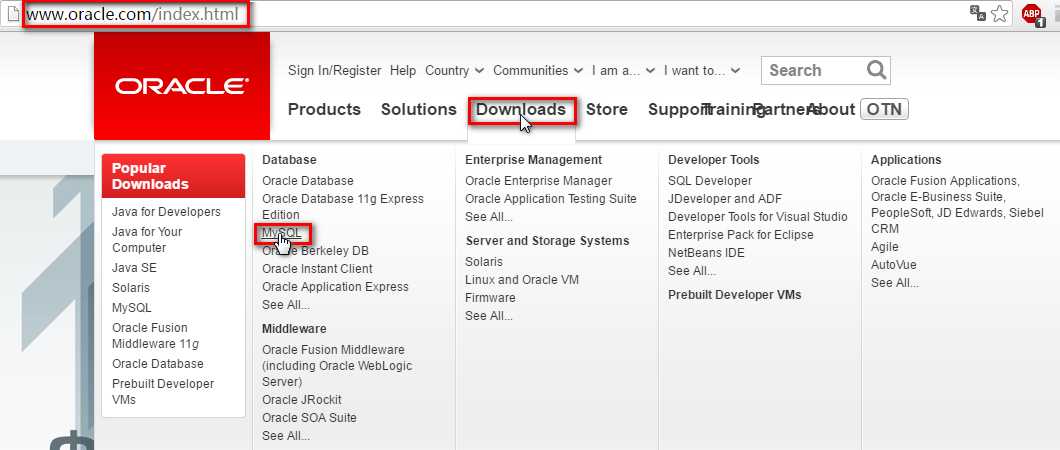Open Solaris under Server and Storage Systems

(x=484, y=261)
